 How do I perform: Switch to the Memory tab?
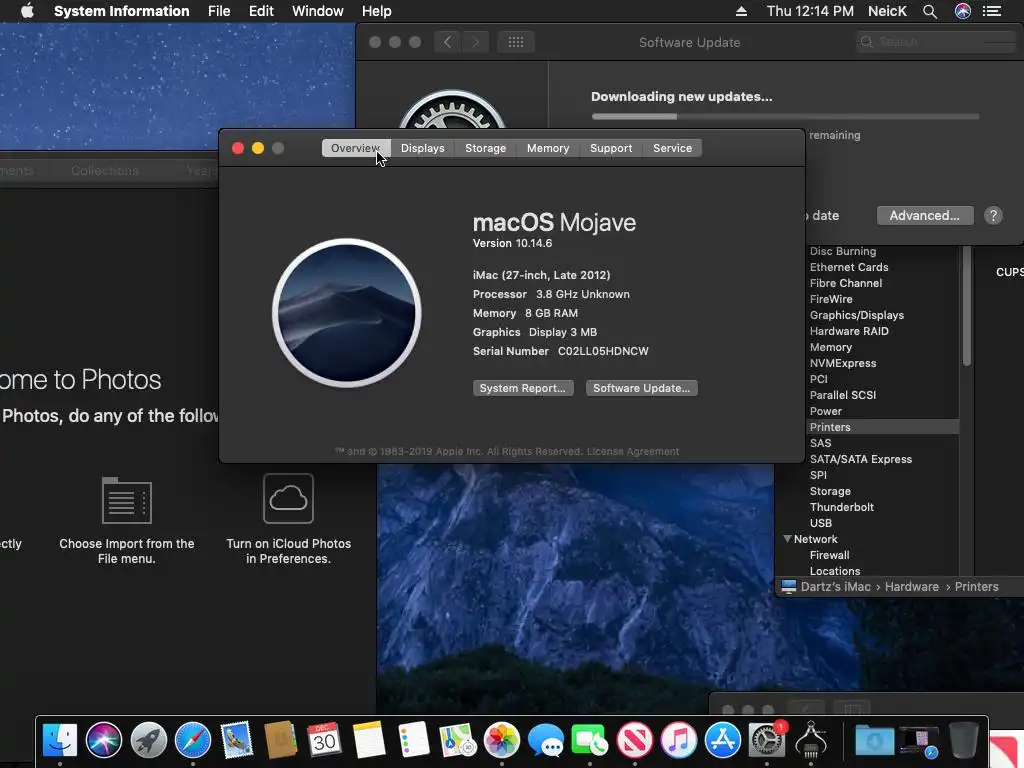pos(548,148)
